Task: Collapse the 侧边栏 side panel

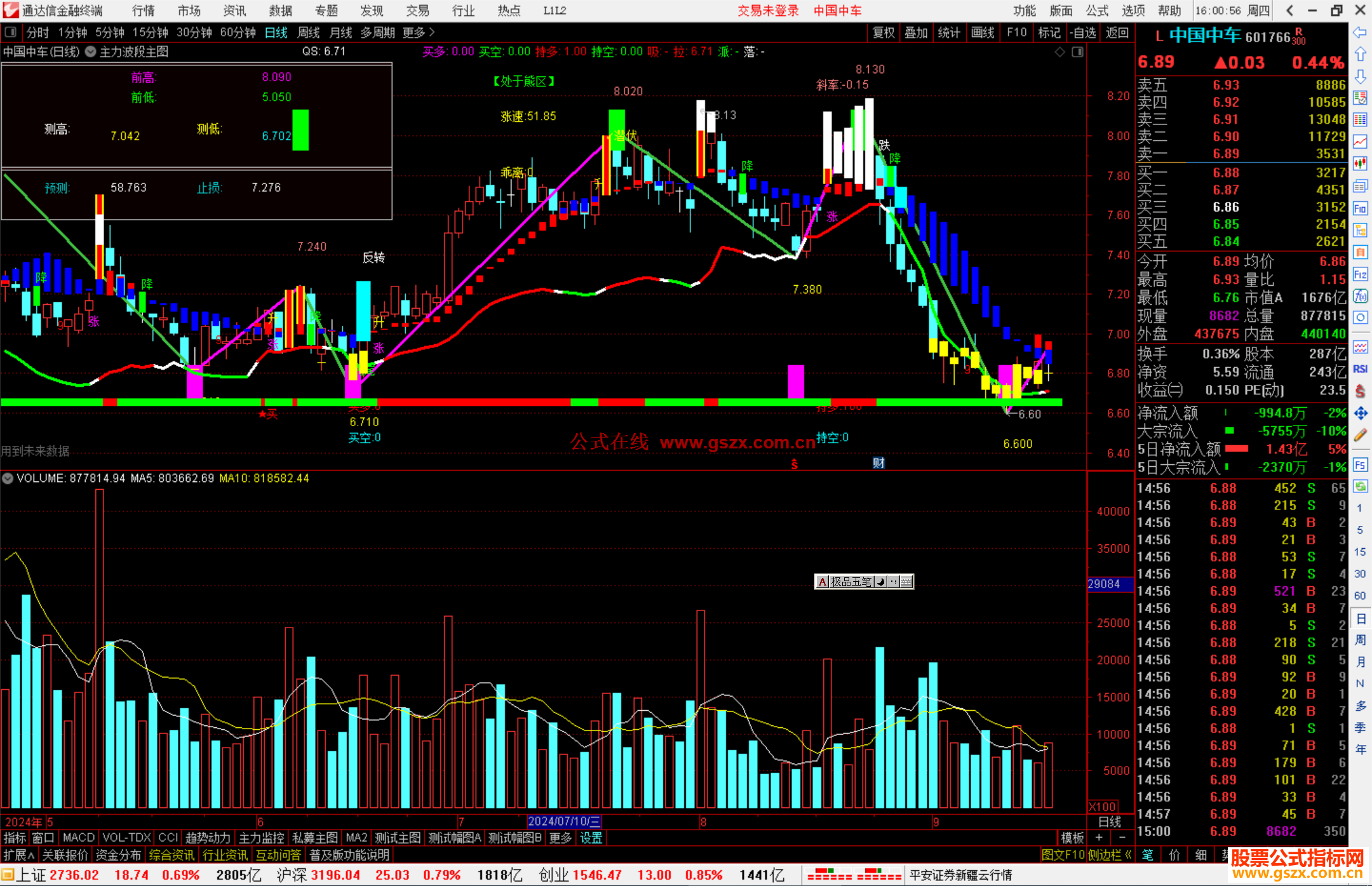Action: pyautogui.click(x=1110, y=855)
